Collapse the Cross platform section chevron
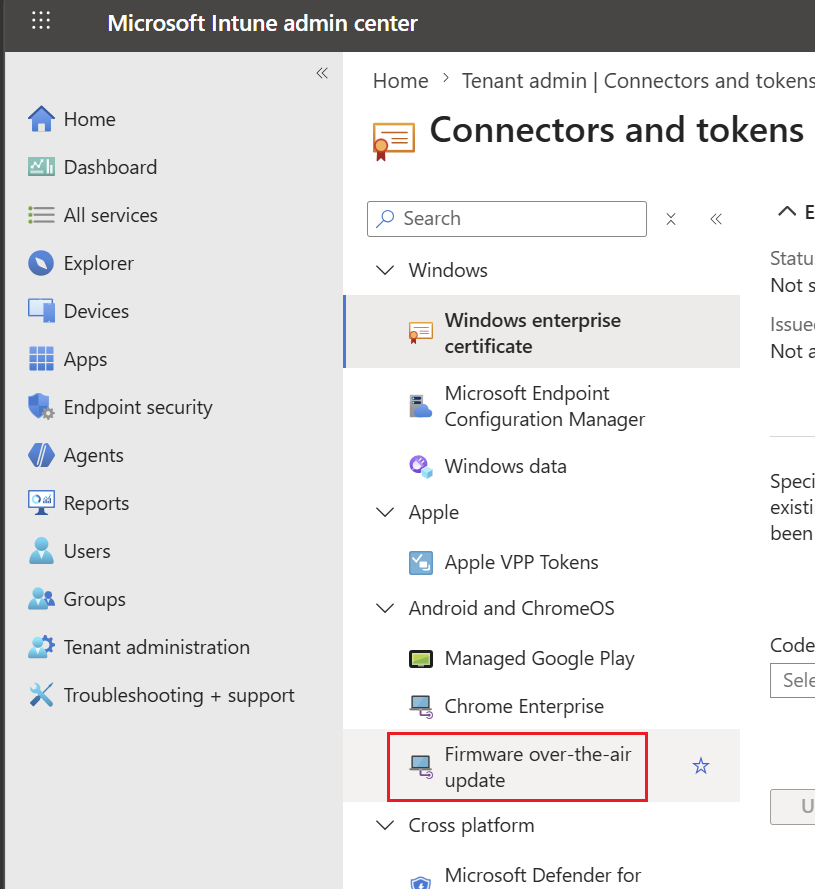Viewport: 815px width, 889px height. (385, 825)
